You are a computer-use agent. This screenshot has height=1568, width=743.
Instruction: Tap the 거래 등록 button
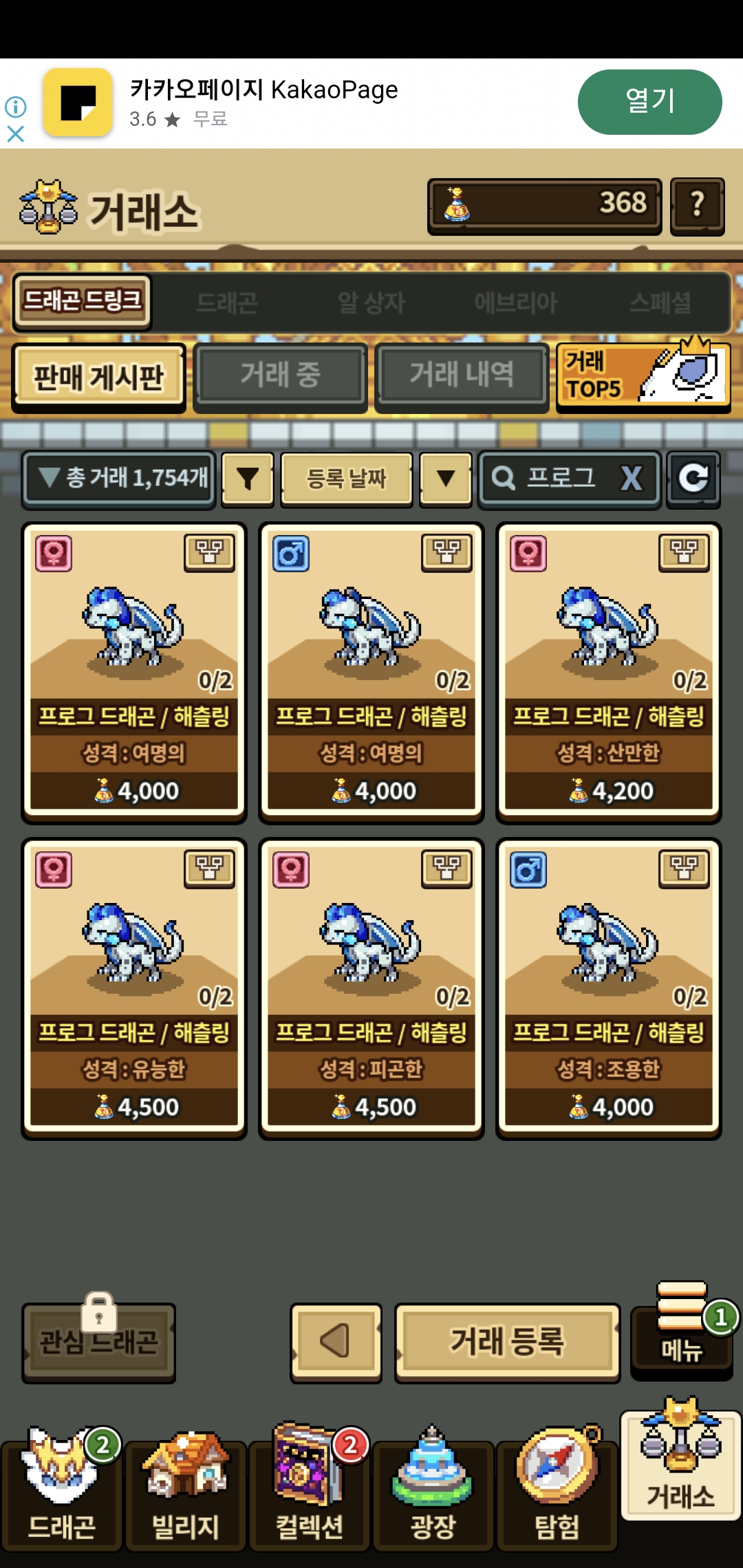[x=508, y=1342]
